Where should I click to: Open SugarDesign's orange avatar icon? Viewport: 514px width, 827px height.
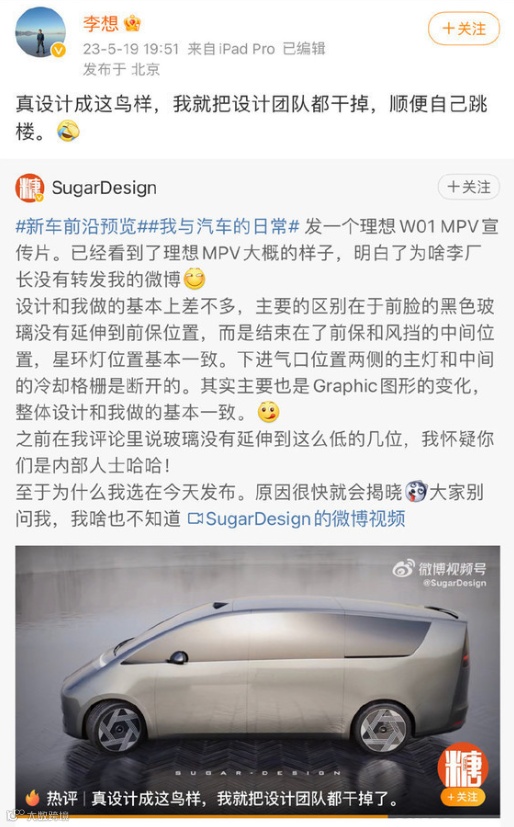pos(30,188)
